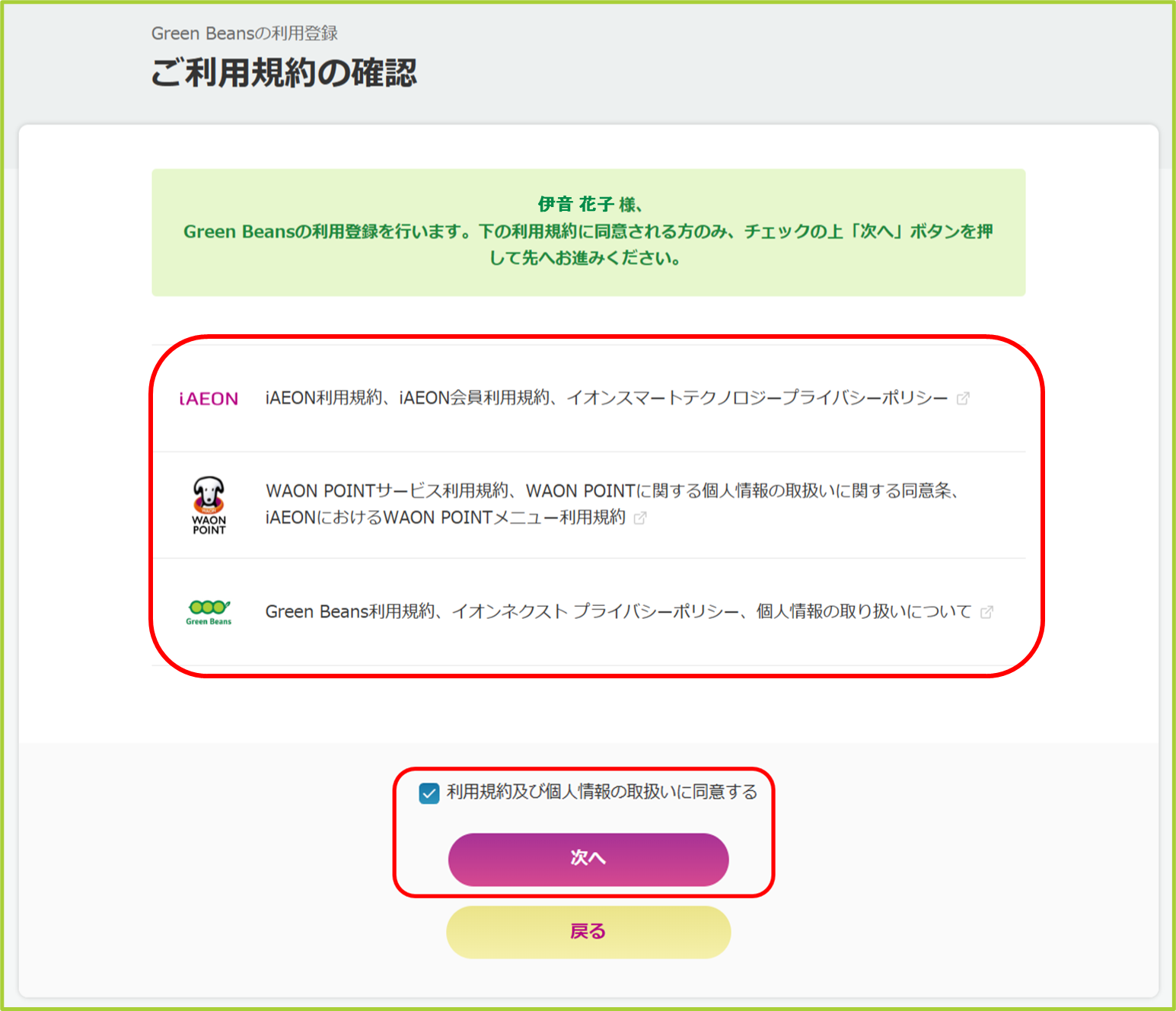This screenshot has height=1011, width=1176.
Task: Open the Green Beans利用規約 link
Action: (349, 612)
